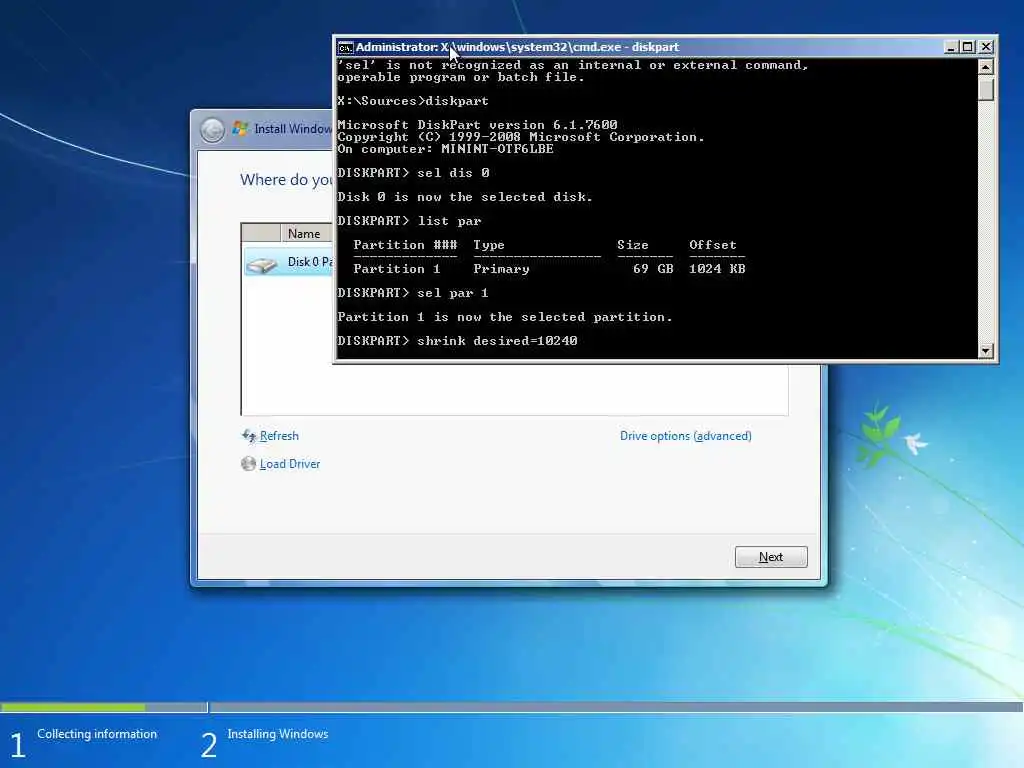
Task: Click scroll down arrow in command window
Action: point(986,351)
